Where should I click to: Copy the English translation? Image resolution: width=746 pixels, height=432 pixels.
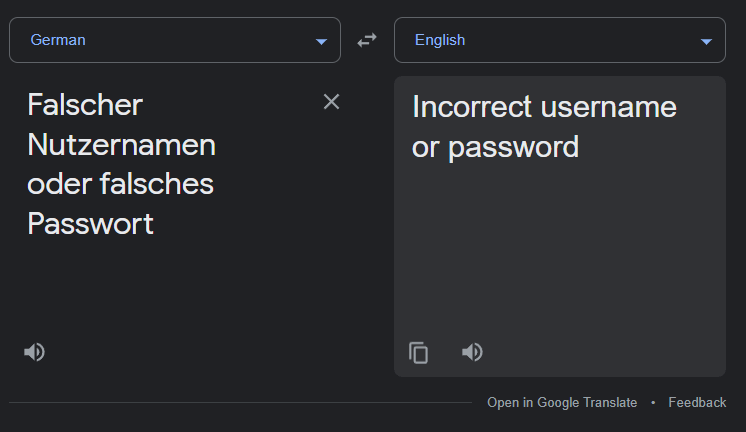(x=419, y=352)
